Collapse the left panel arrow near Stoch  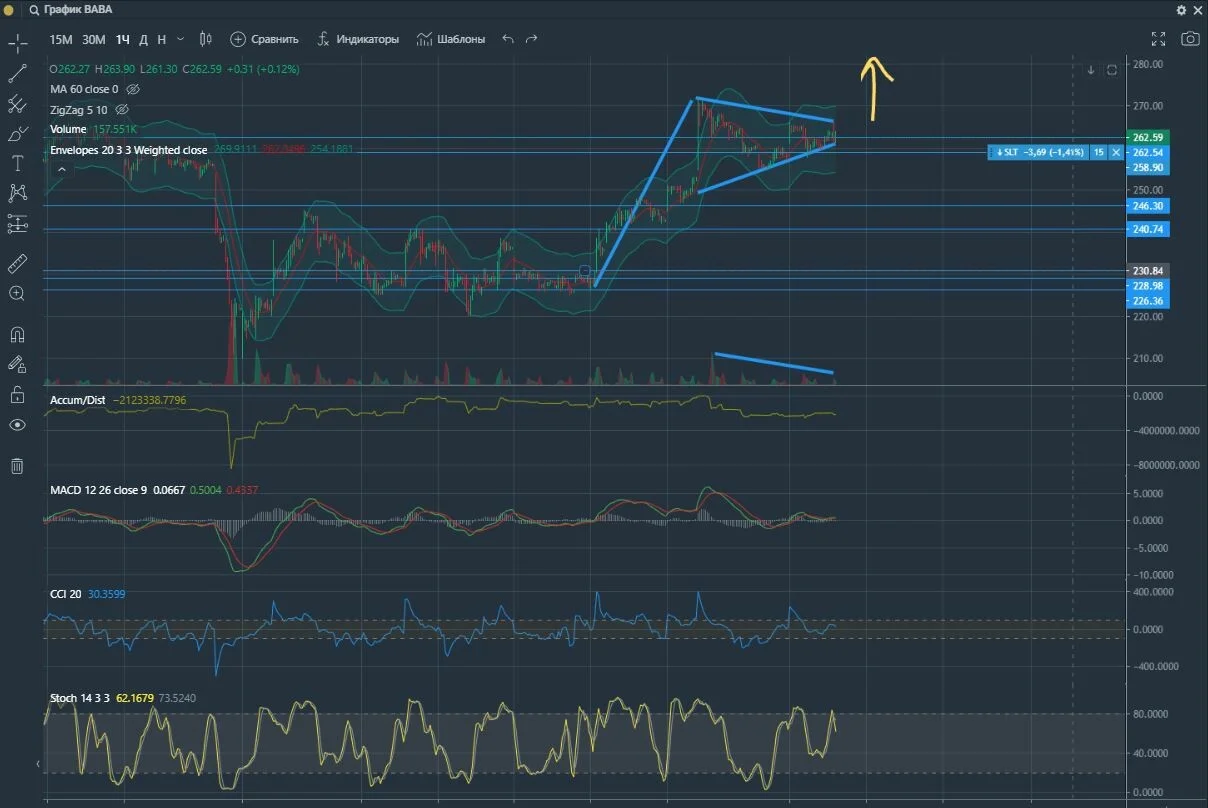pos(39,764)
